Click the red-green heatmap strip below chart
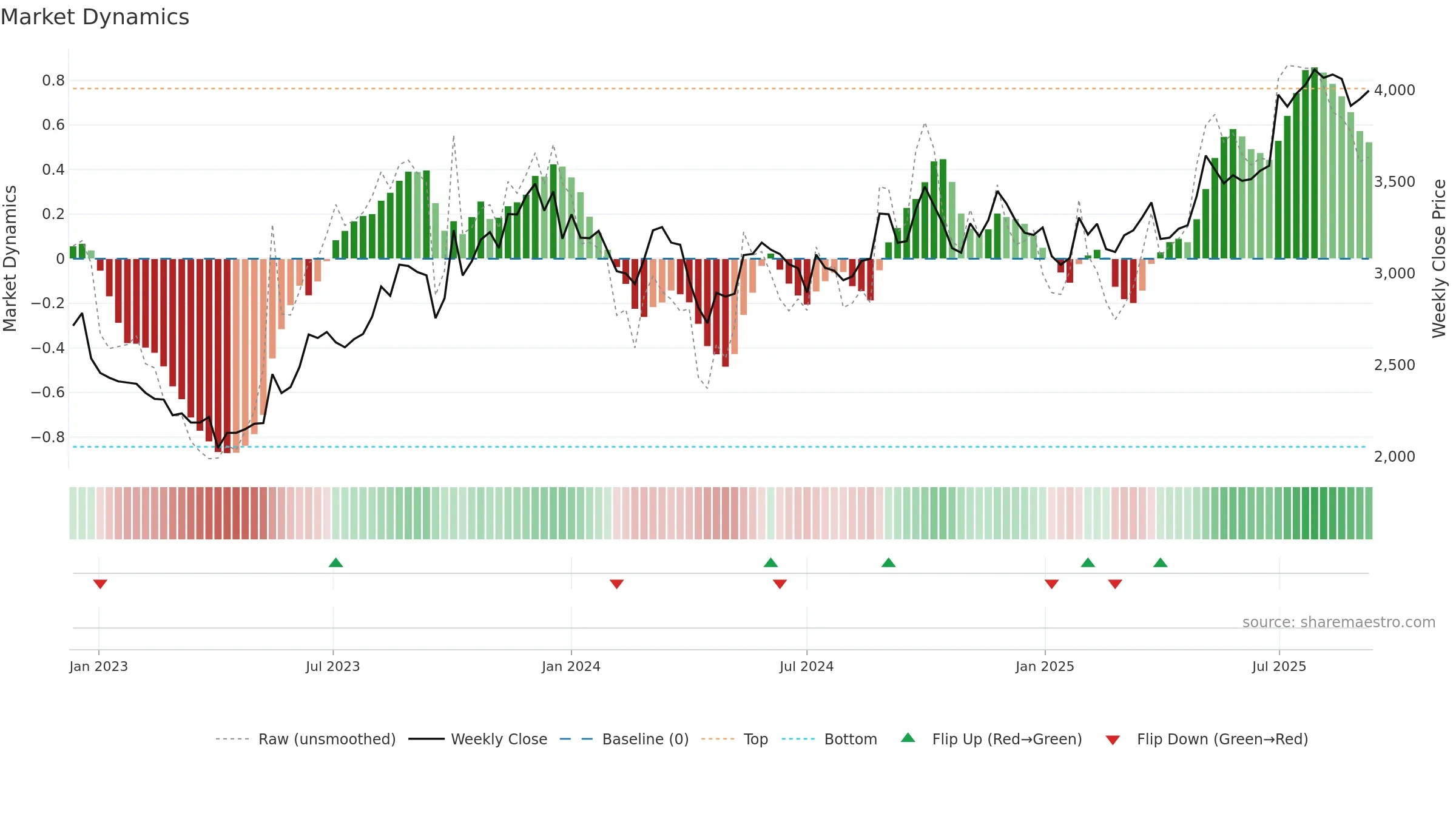The width and height of the screenshot is (1456, 819). tap(721, 513)
